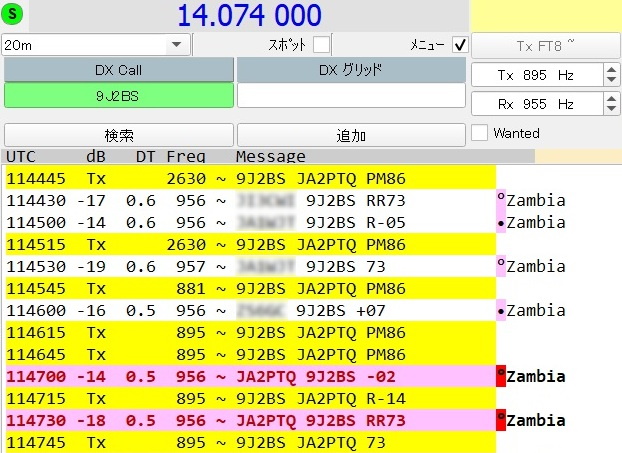This screenshot has width=622, height=453.
Task: Decrease the Rx 955 Hz frequency
Action: pos(611,109)
